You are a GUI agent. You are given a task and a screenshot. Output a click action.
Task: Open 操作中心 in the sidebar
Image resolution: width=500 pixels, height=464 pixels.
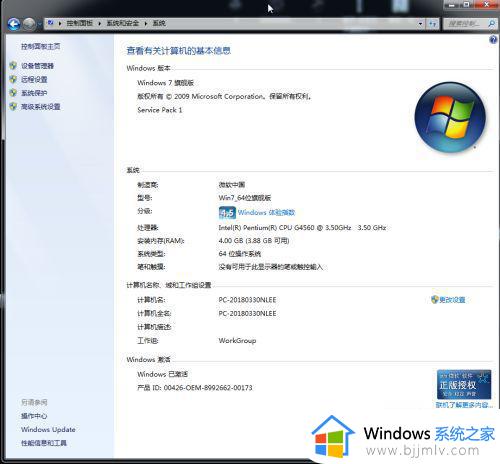click(34, 416)
